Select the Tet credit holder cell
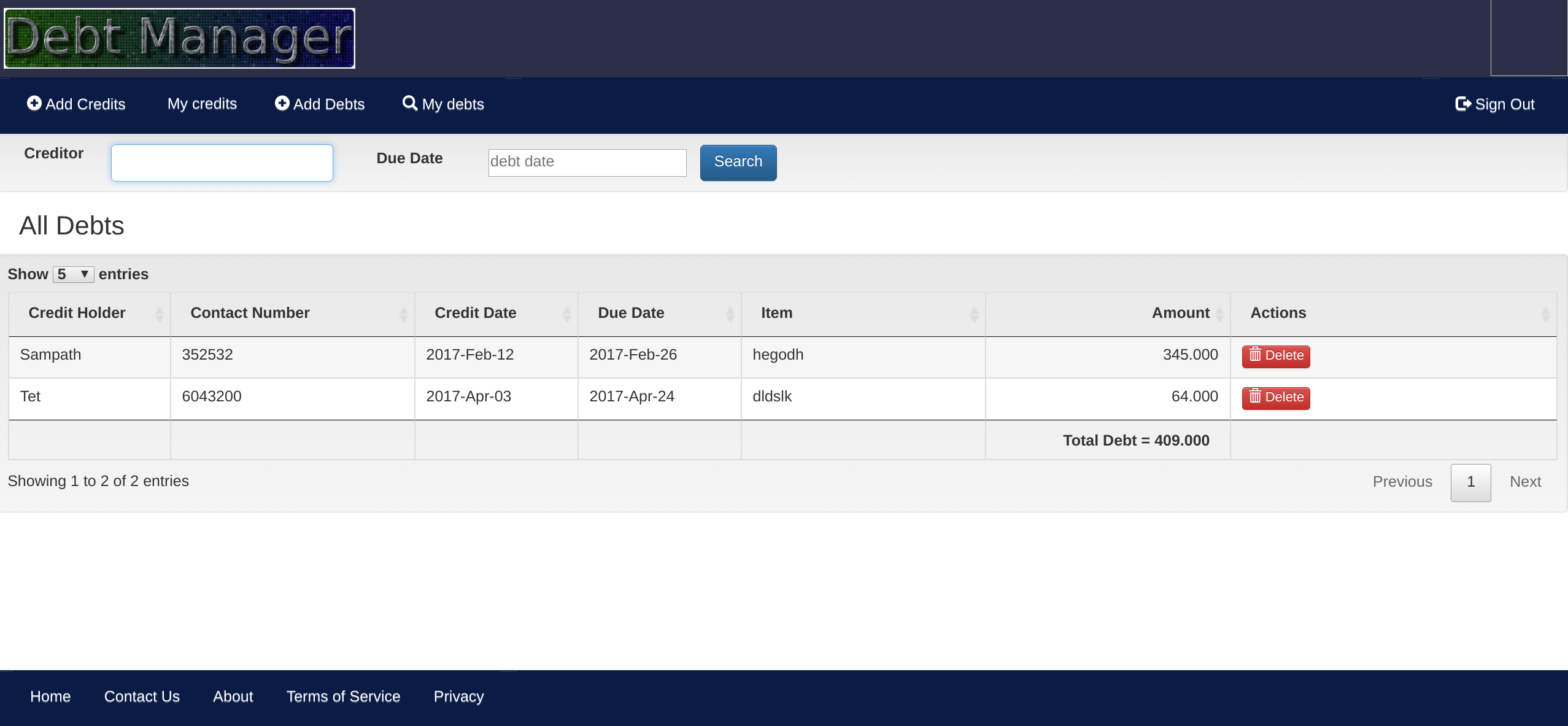This screenshot has height=726, width=1568. point(90,398)
